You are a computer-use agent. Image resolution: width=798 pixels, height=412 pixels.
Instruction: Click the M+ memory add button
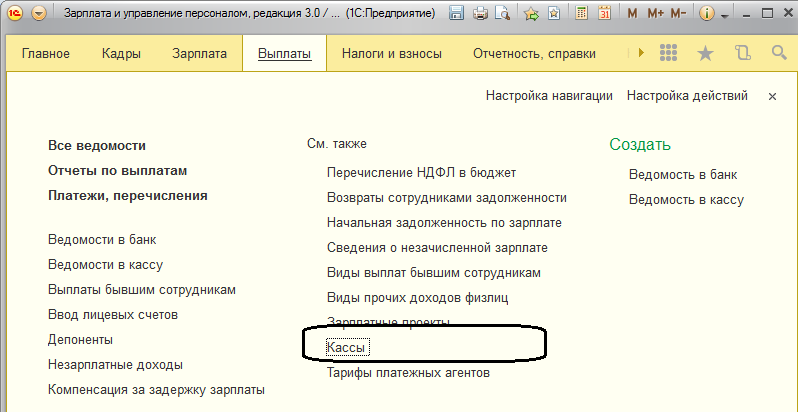click(656, 14)
